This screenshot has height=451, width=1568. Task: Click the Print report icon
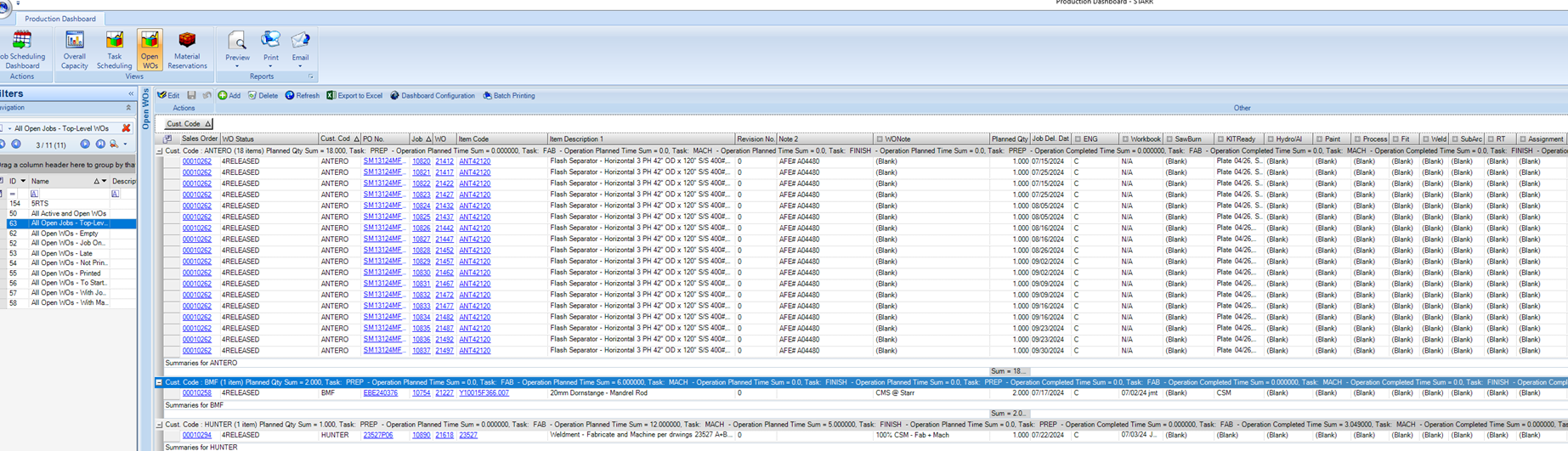(x=270, y=41)
